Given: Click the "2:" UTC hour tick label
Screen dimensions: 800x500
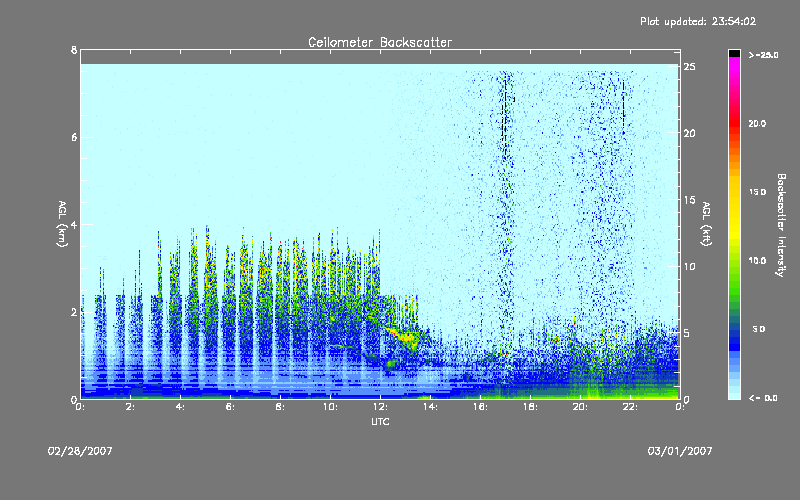Looking at the screenshot, I should (131, 407).
